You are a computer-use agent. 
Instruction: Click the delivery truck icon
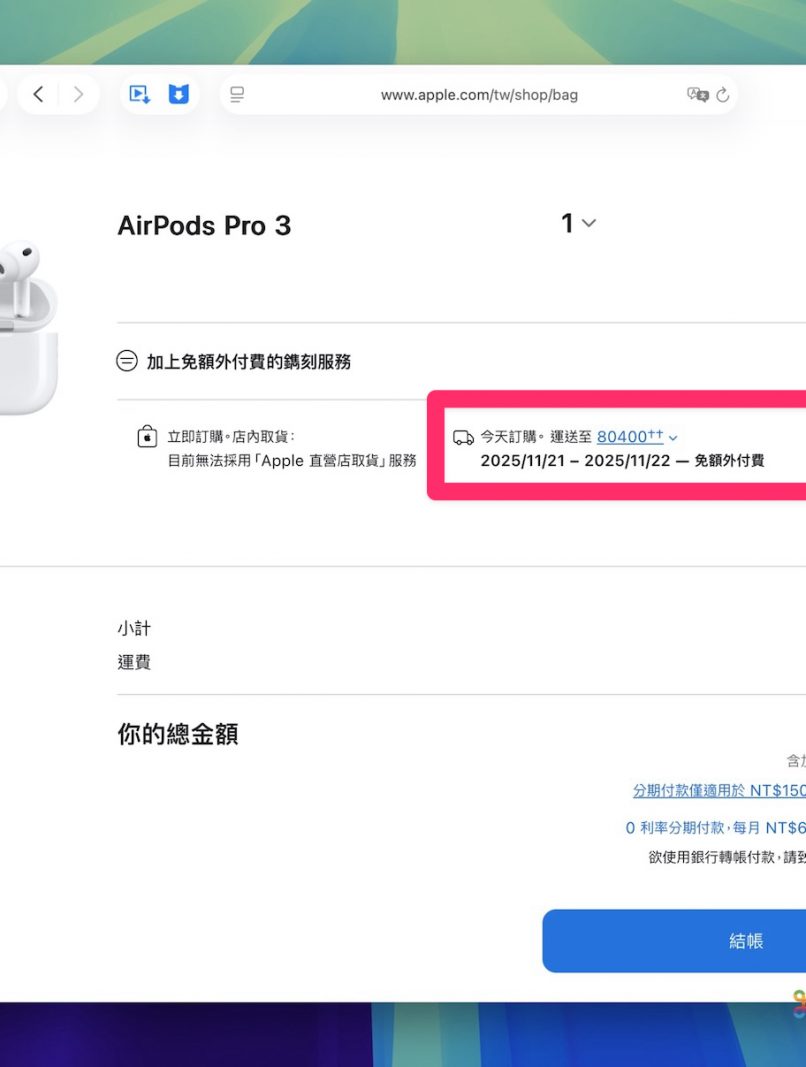click(463, 438)
